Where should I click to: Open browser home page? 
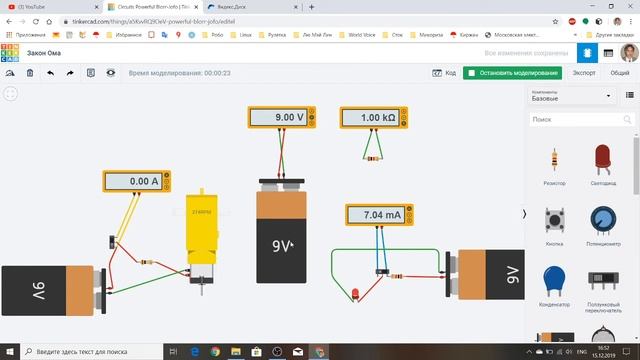pyautogui.click(x=49, y=22)
